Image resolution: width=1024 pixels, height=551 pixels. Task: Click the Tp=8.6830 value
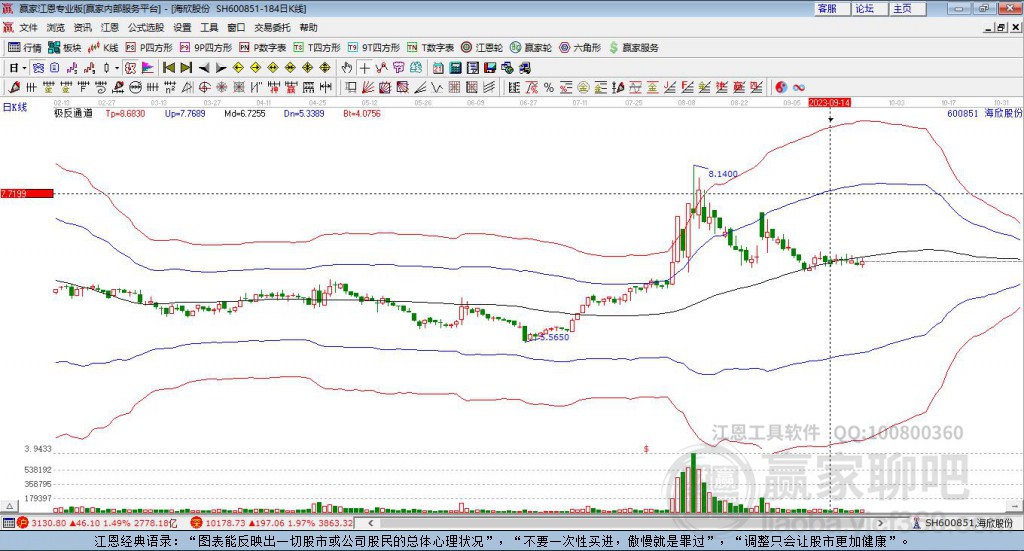click(125, 114)
